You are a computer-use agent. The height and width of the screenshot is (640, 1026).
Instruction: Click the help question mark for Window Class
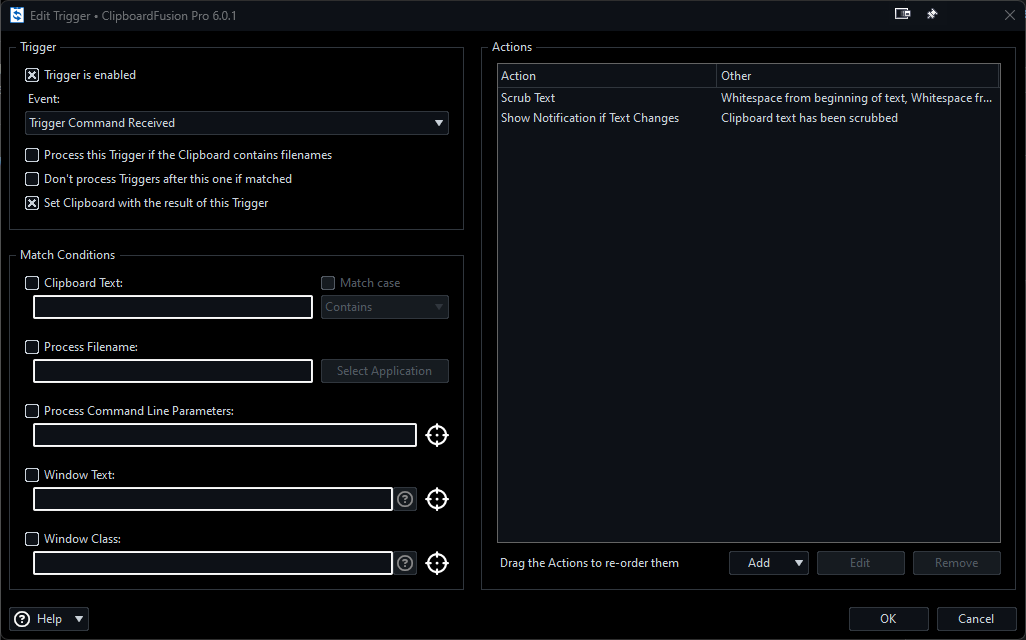point(405,563)
